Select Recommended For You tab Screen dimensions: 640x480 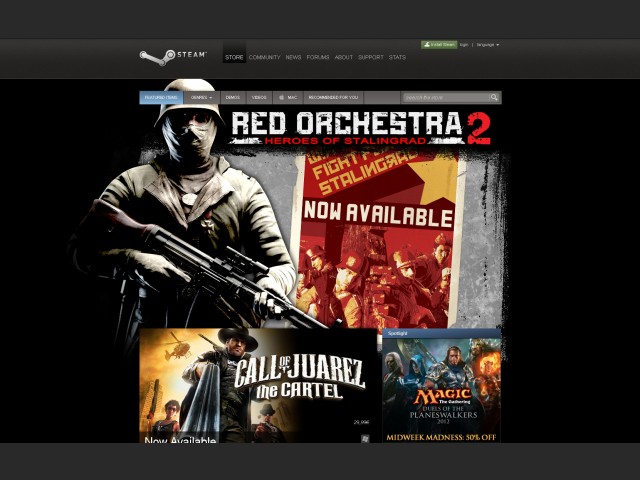tap(333, 98)
